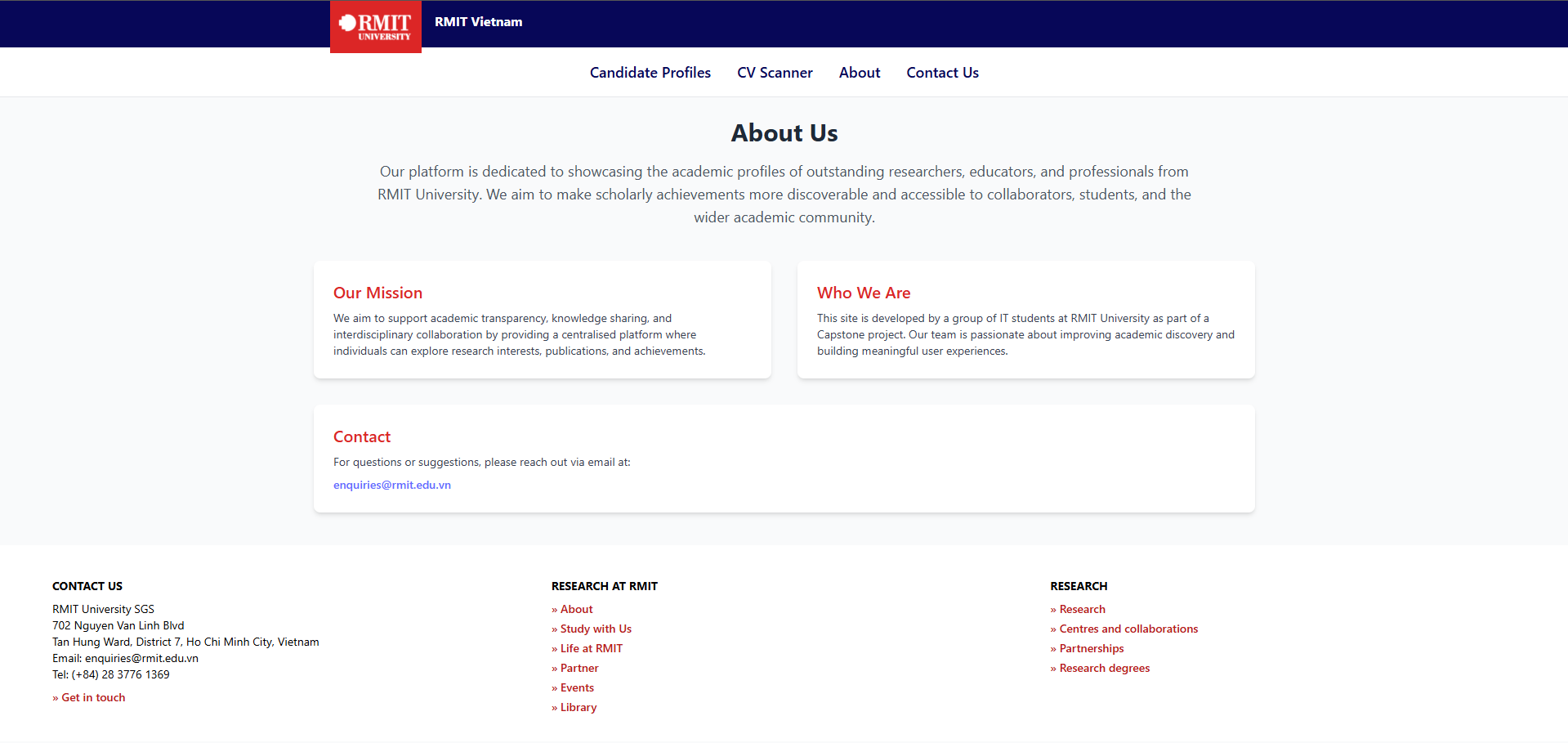
Task: Click the RMIT University logo
Action: coord(376,27)
